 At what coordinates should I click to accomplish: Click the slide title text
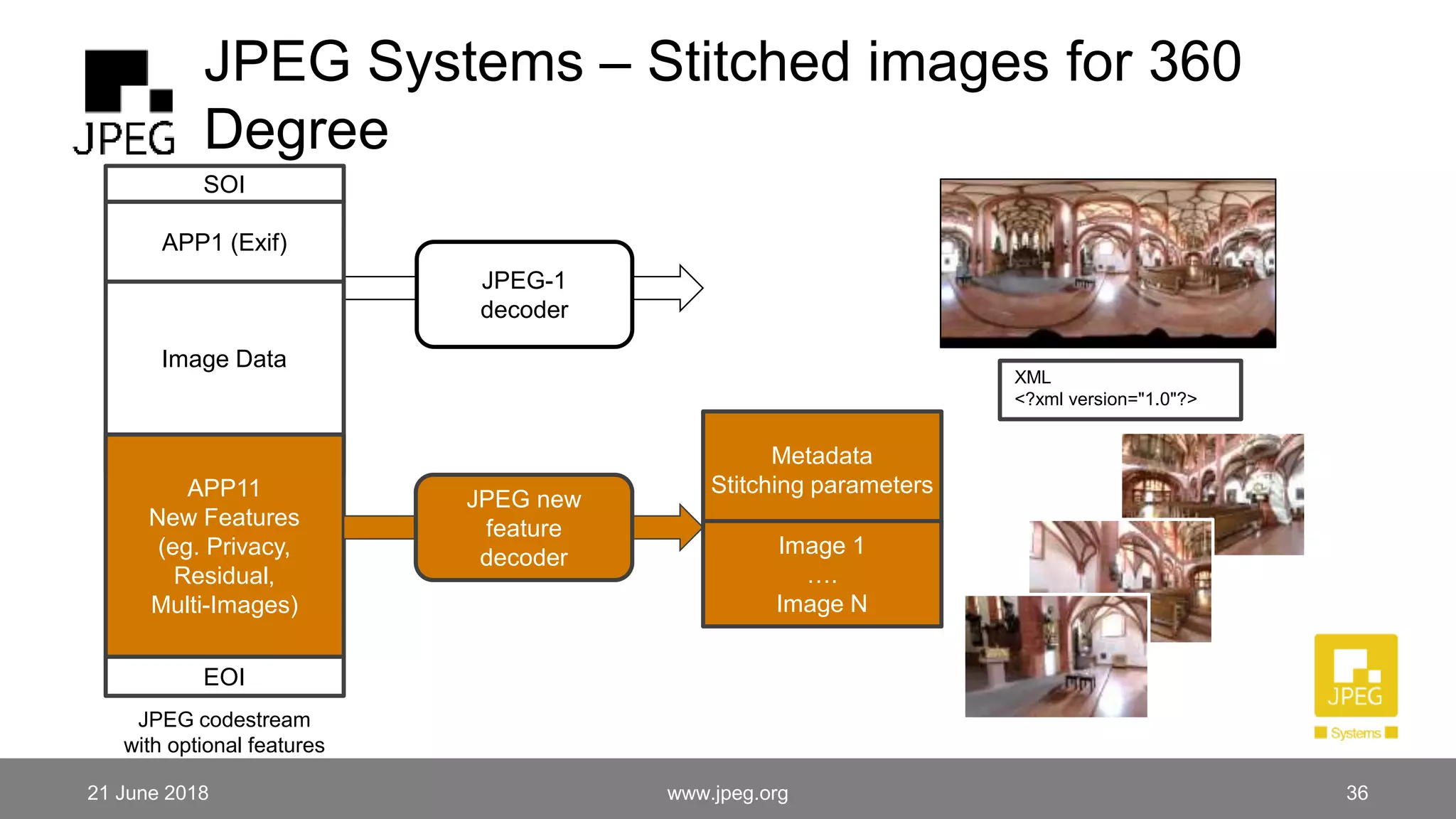click(x=722, y=63)
